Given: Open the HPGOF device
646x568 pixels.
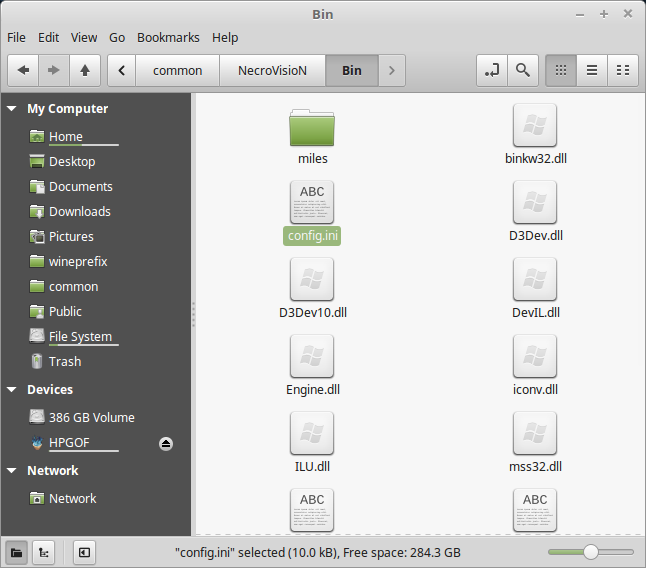Looking at the screenshot, I should click(x=69, y=443).
